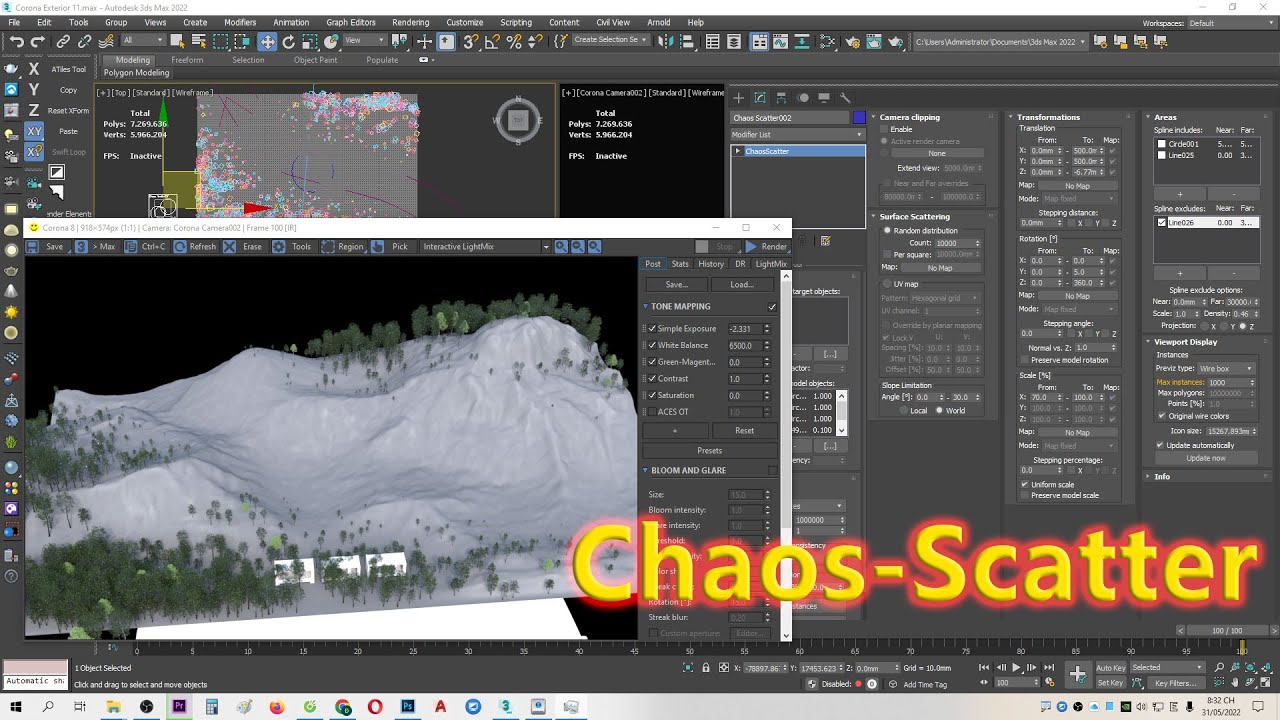Toggle Simple Exposure checkbox
The width and height of the screenshot is (1280, 720).
tap(652, 328)
